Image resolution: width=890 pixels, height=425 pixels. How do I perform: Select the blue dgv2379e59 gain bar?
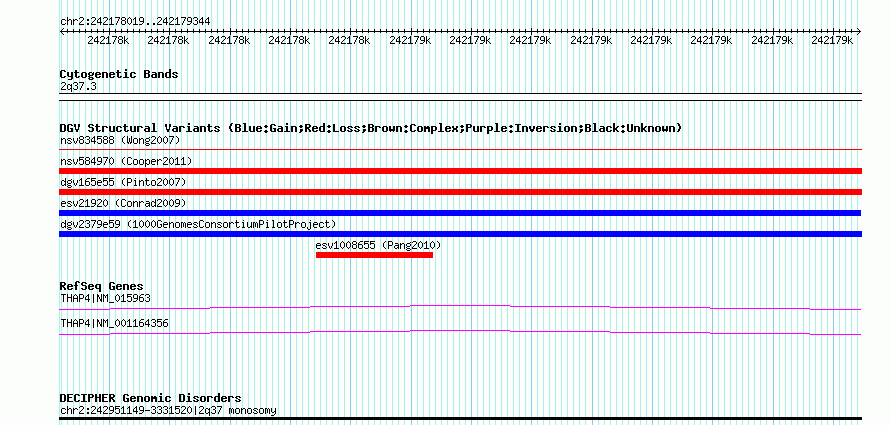(x=460, y=234)
